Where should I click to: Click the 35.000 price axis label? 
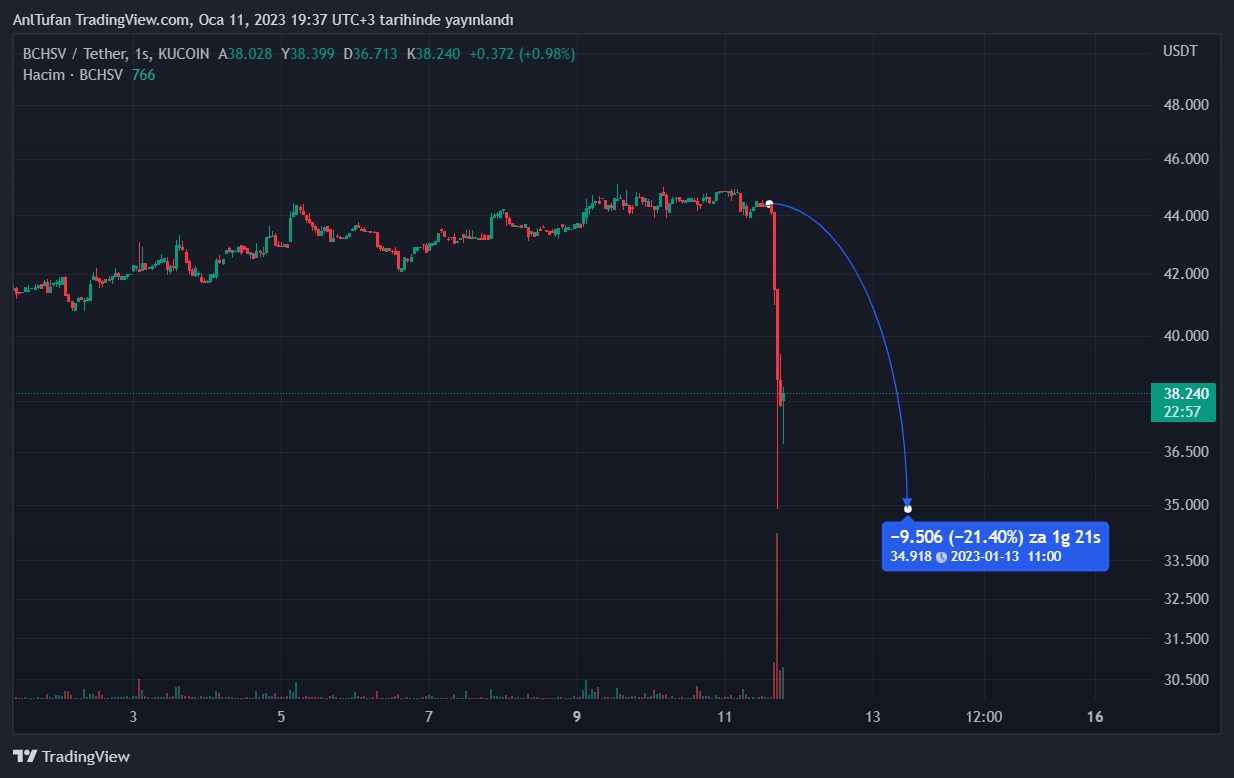(1186, 505)
